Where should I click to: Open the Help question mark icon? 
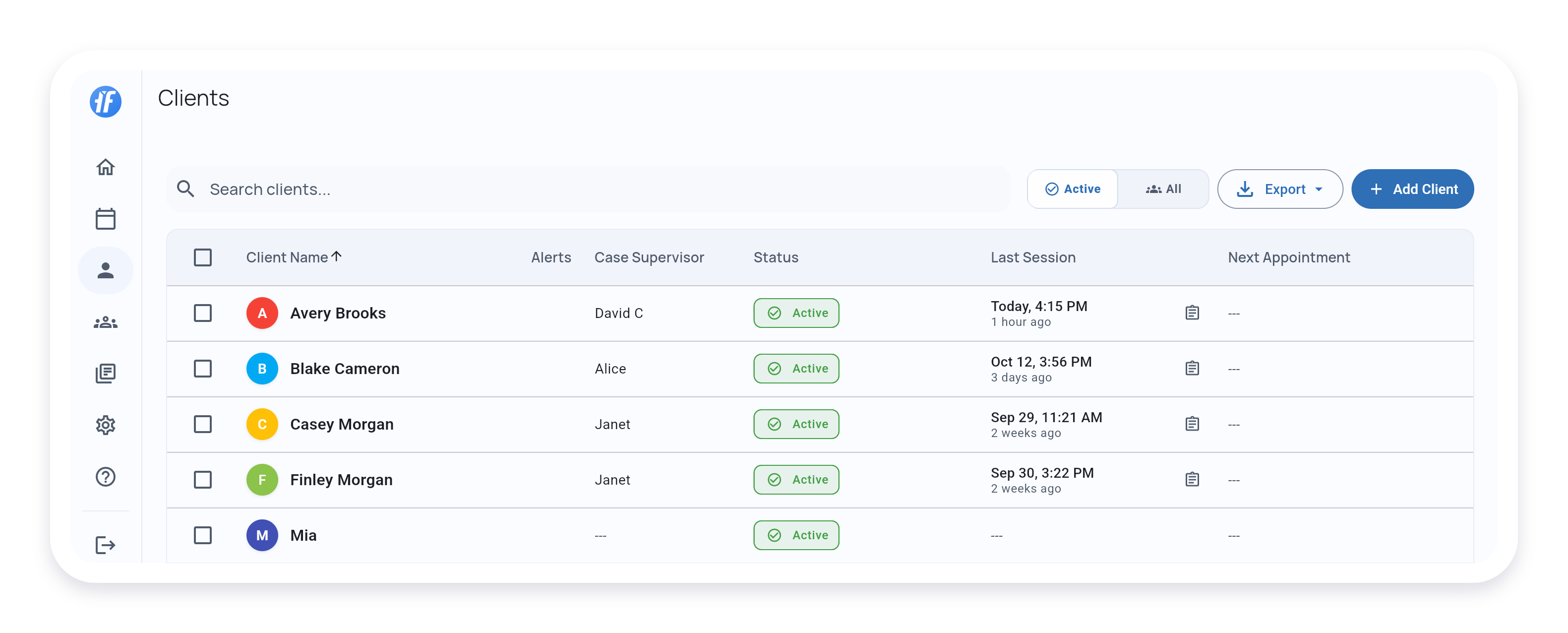point(105,477)
